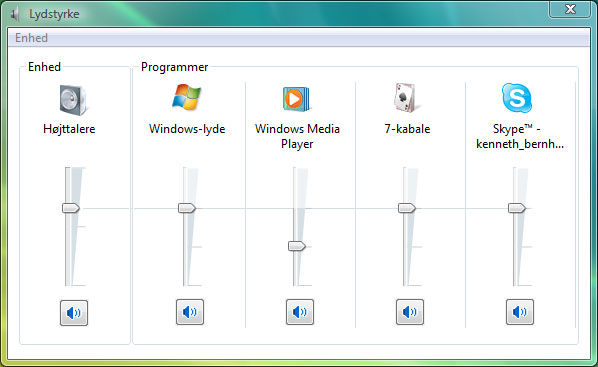Click the Windows Media Player icon
The height and width of the screenshot is (367, 598).
coord(296,99)
